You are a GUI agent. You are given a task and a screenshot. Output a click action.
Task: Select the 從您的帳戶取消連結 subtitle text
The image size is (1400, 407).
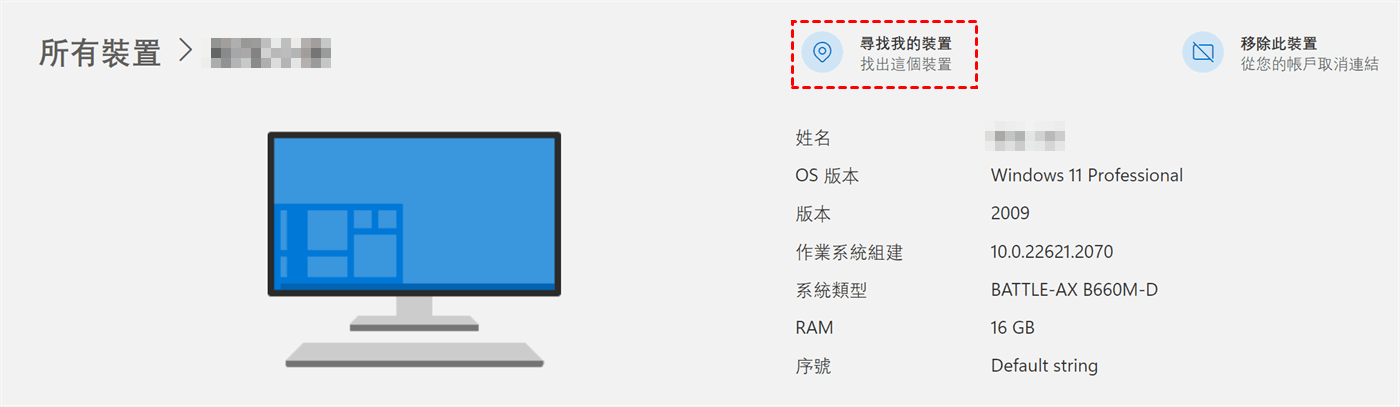1310,65
